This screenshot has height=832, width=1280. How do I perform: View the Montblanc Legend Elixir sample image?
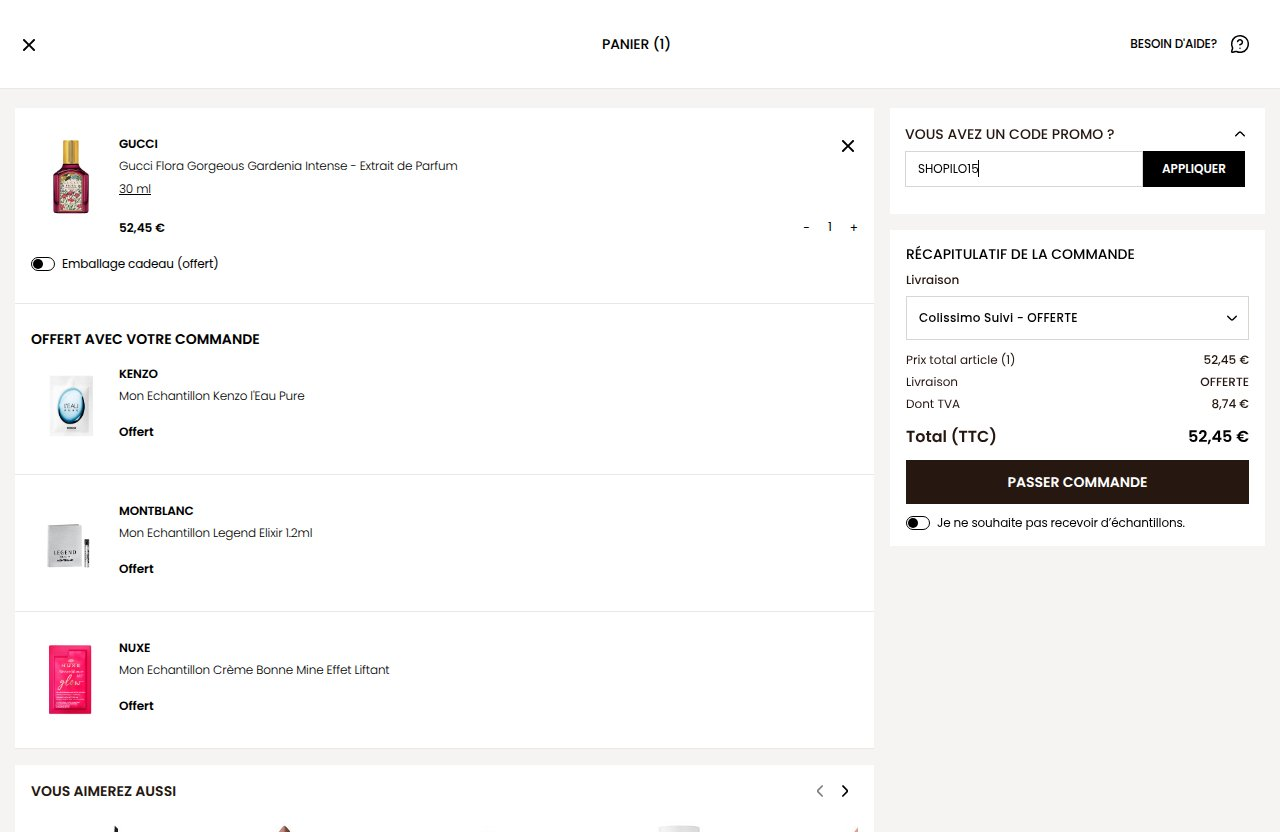[x=70, y=546]
